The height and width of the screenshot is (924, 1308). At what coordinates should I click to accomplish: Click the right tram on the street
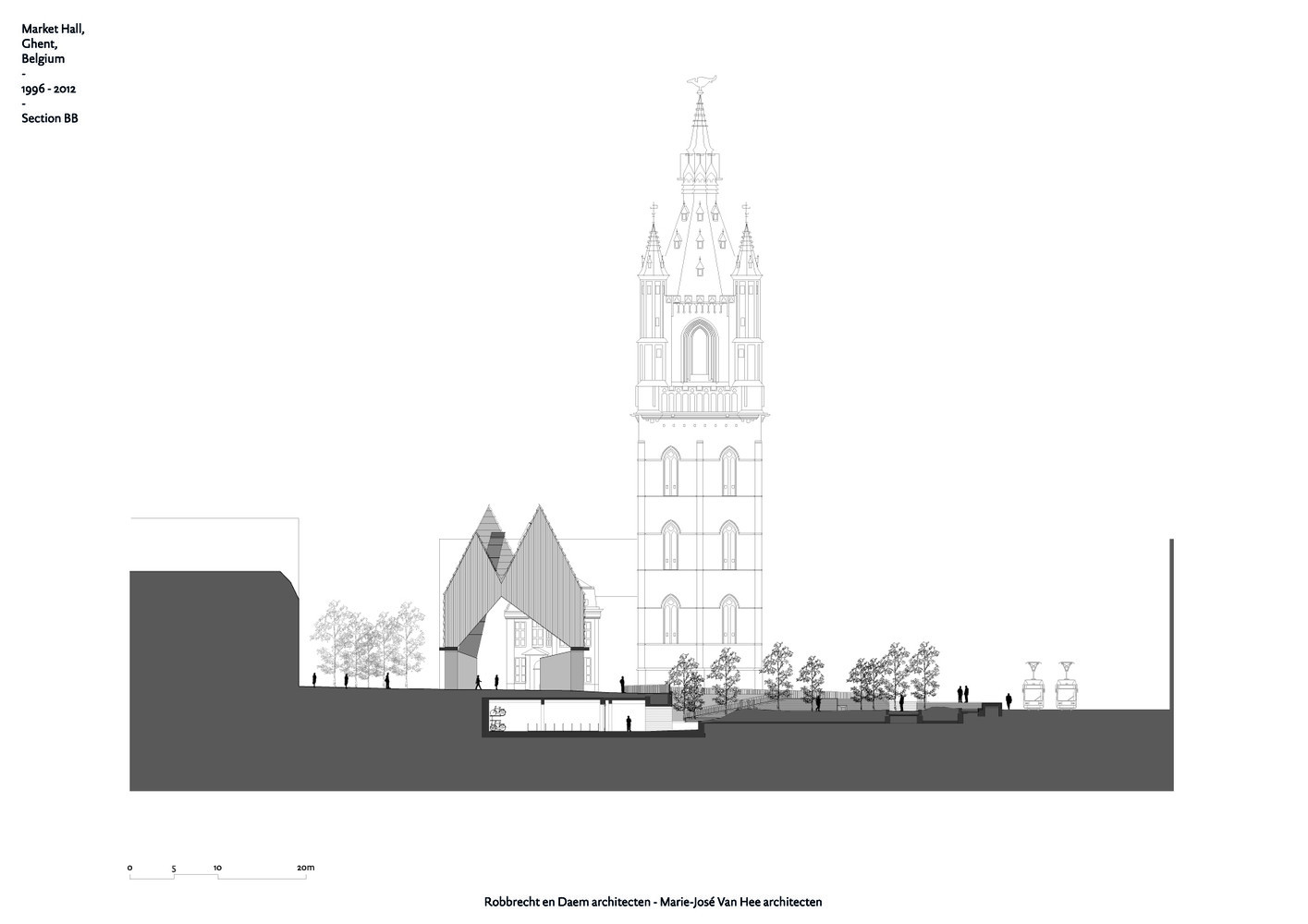pyautogui.click(x=1067, y=690)
